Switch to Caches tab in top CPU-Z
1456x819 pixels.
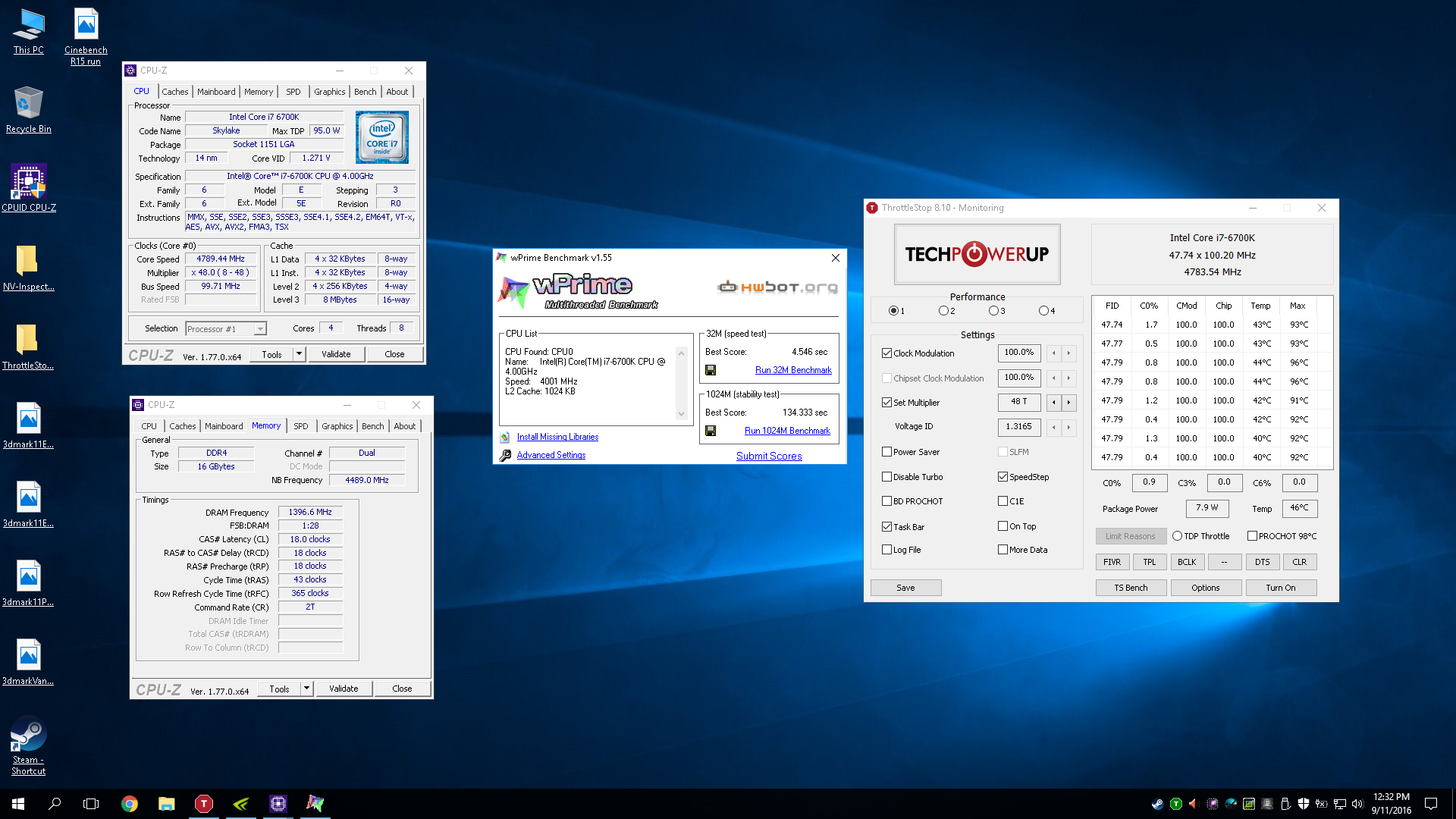pos(174,92)
